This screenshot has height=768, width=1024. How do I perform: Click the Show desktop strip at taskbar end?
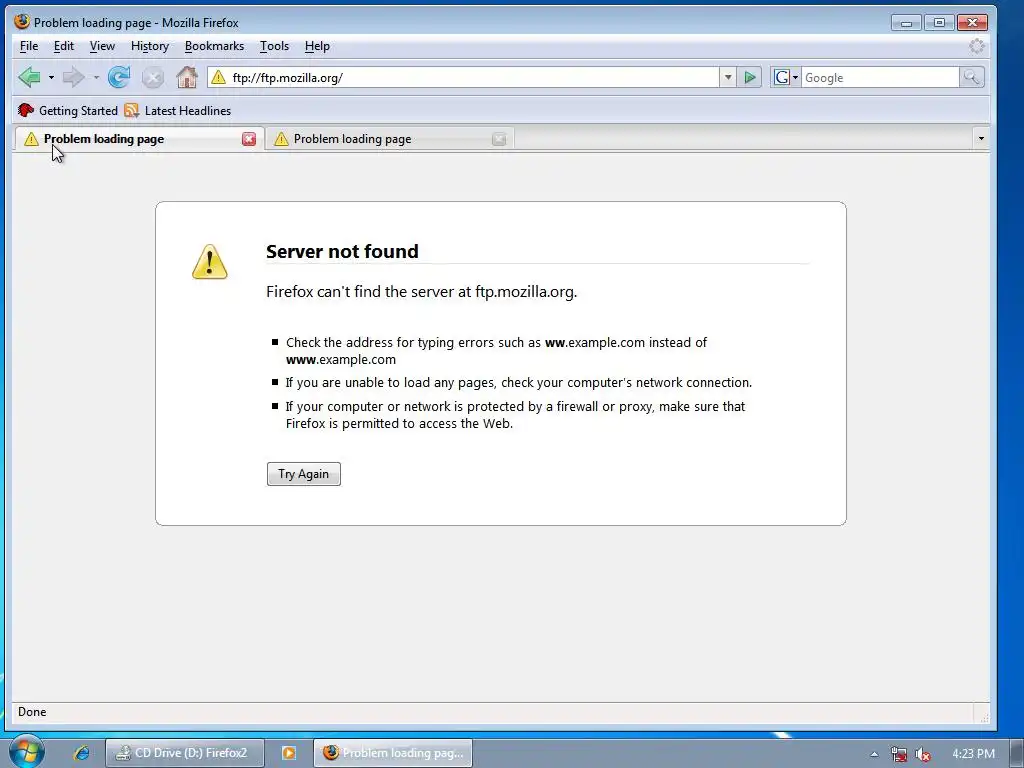pyautogui.click(x=1017, y=754)
